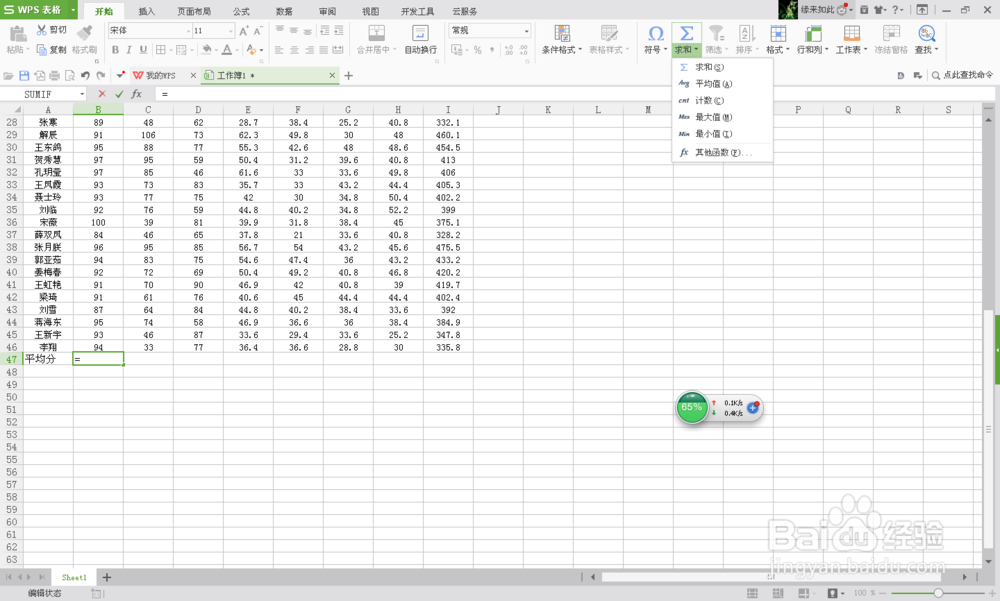1000x601 pixels.
Task: Switch to the 页面布局 ribbon tab
Action: point(194,11)
